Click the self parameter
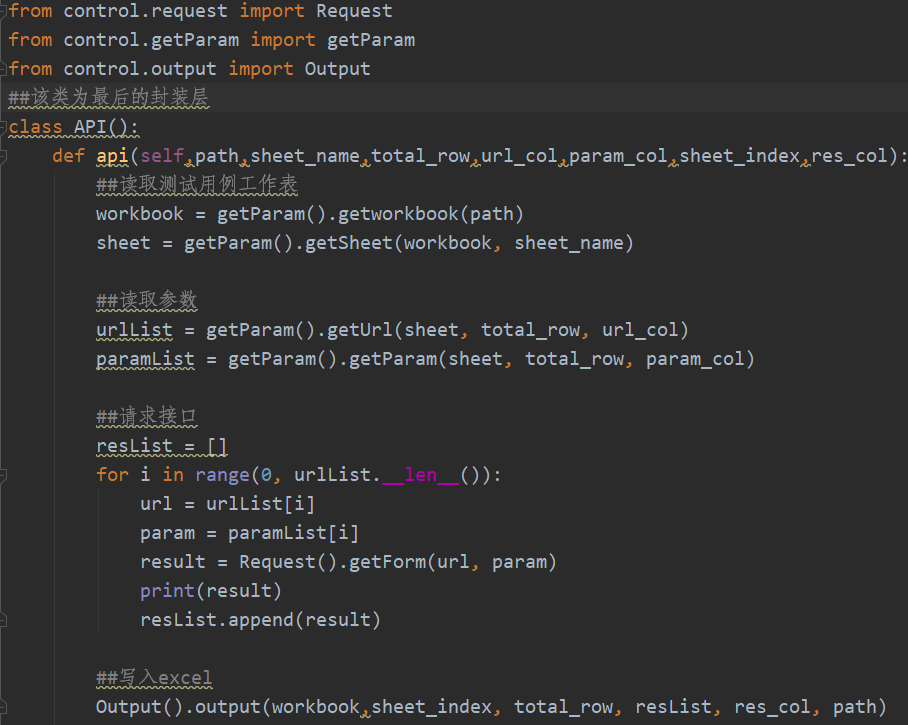 click(162, 156)
